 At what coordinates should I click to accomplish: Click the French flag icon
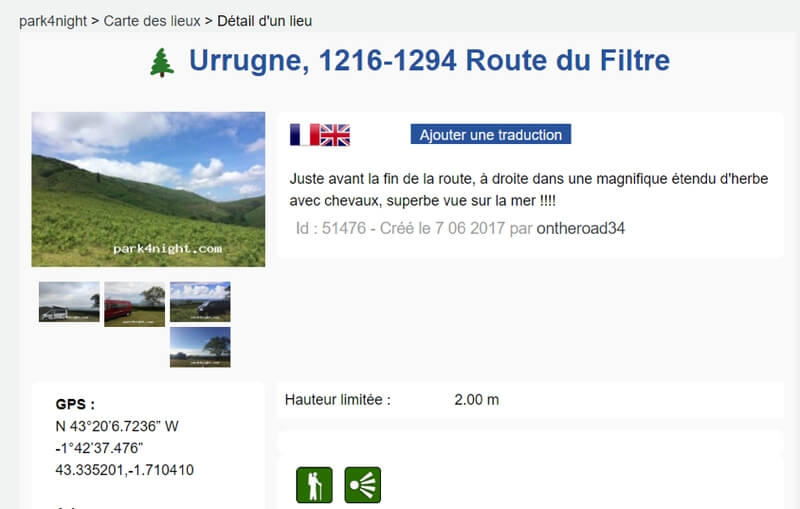[305, 135]
